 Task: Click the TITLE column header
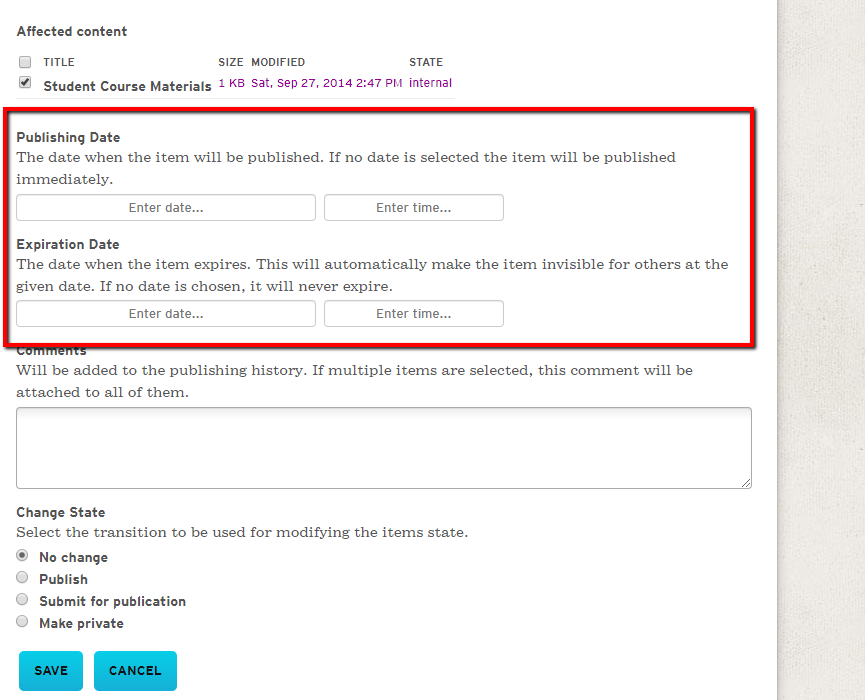point(59,62)
